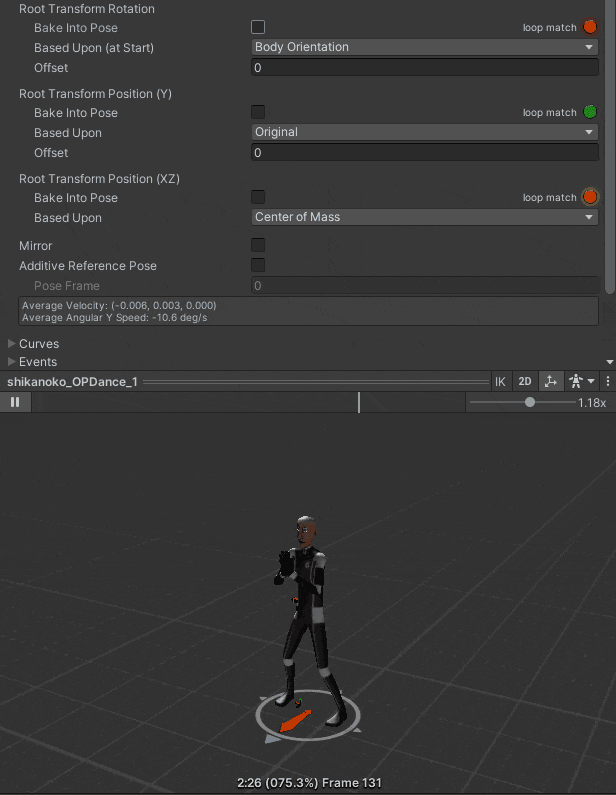The height and width of the screenshot is (795, 616).
Task: Click the frame counter text Frame 131
Action: pyautogui.click(x=352, y=783)
